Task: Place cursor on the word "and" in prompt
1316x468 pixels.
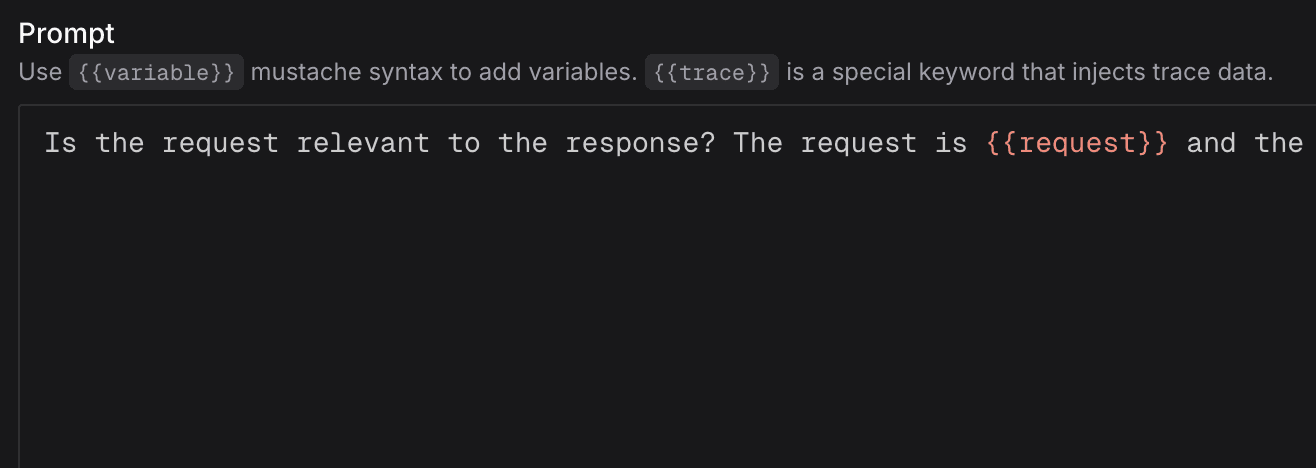Action: [1211, 143]
